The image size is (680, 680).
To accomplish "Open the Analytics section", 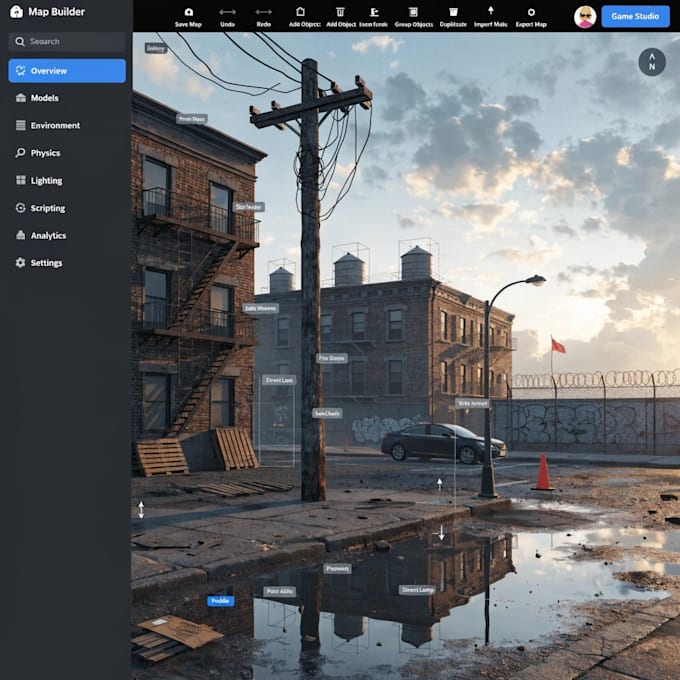I will (x=67, y=235).
